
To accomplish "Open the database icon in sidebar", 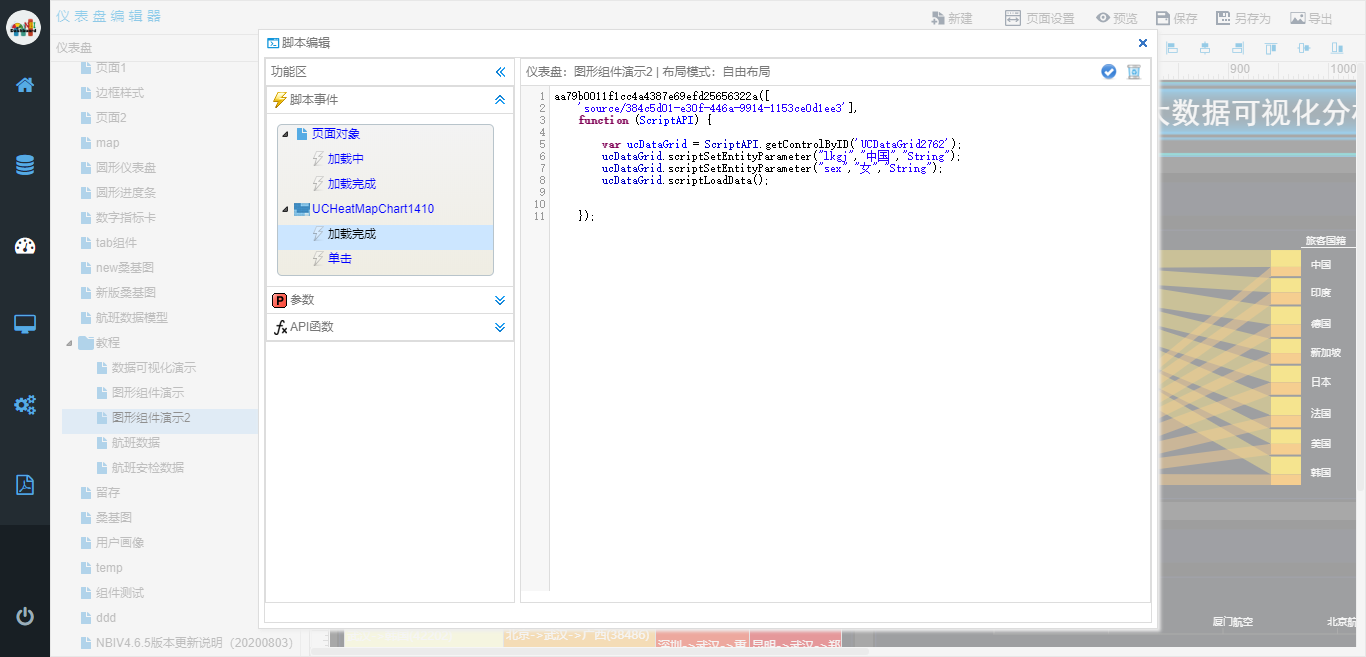I will tap(25, 165).
